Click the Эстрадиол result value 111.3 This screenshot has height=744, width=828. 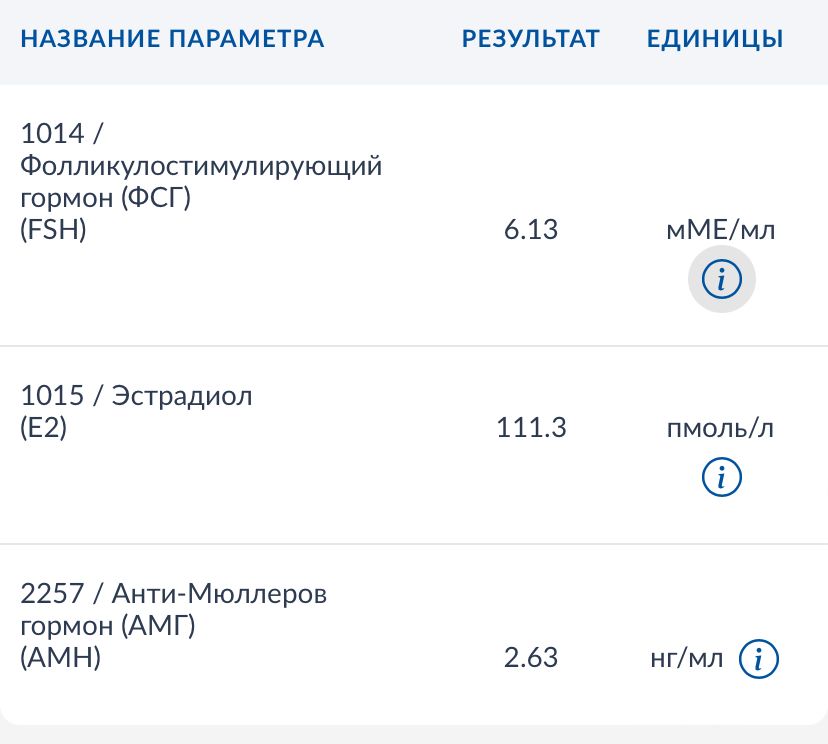533,427
